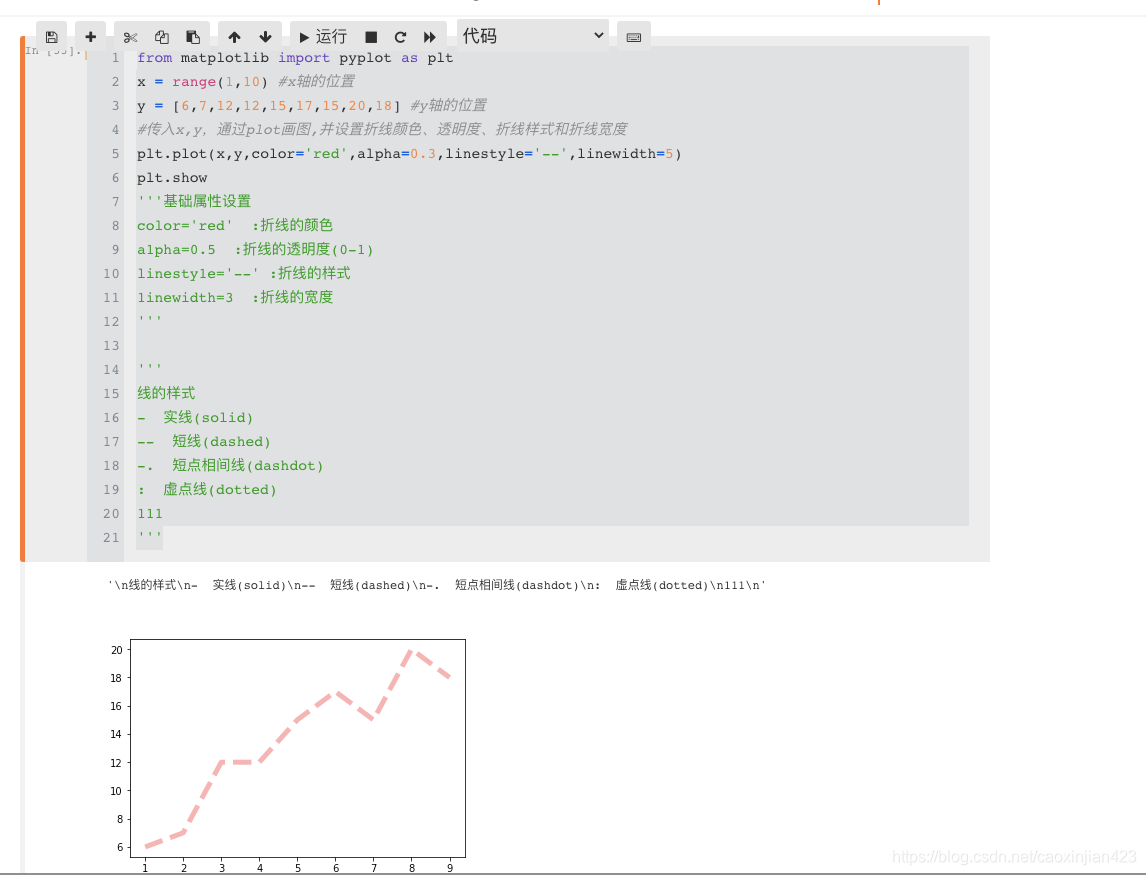The width and height of the screenshot is (1146, 875).
Task: Insert a new cell with plus icon
Action: [x=91, y=37]
